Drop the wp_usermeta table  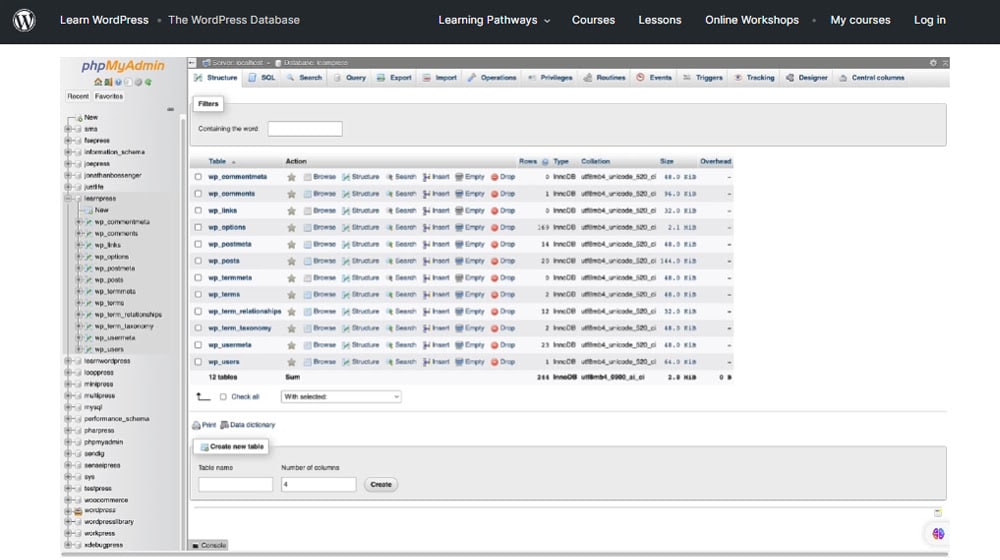click(x=503, y=345)
